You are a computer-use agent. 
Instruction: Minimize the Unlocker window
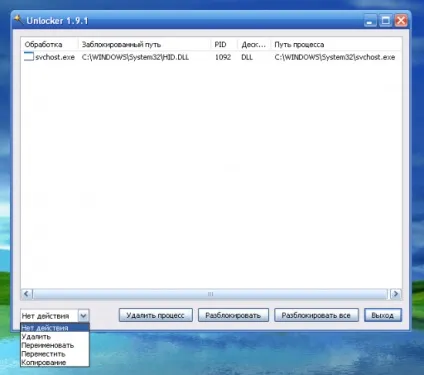pyautogui.click(x=370, y=21)
